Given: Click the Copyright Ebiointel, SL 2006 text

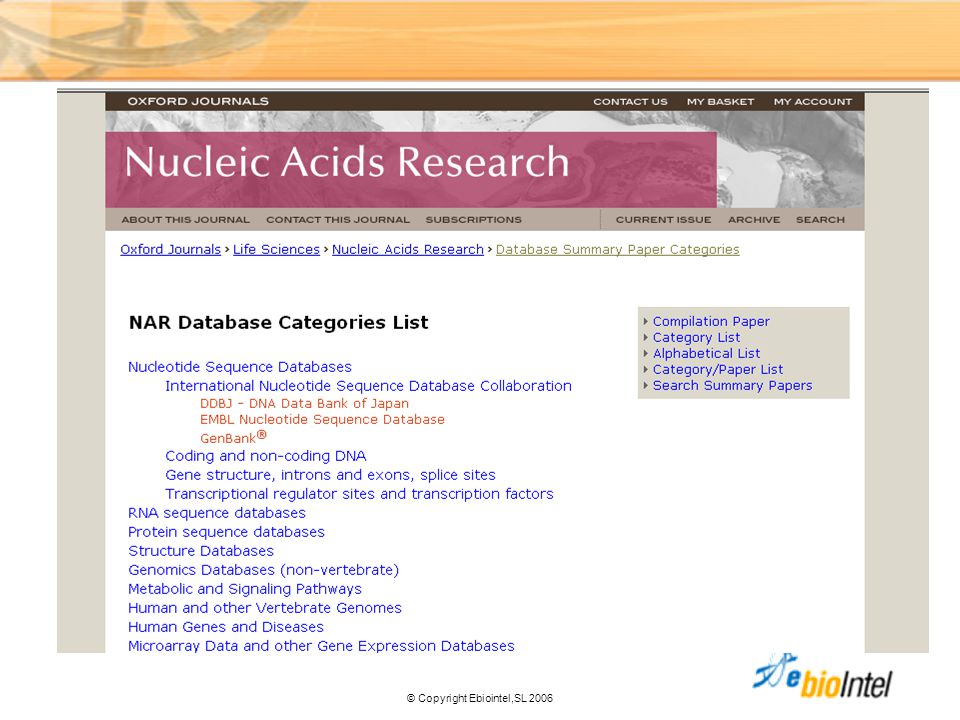Looking at the screenshot, I should tap(479, 699).
